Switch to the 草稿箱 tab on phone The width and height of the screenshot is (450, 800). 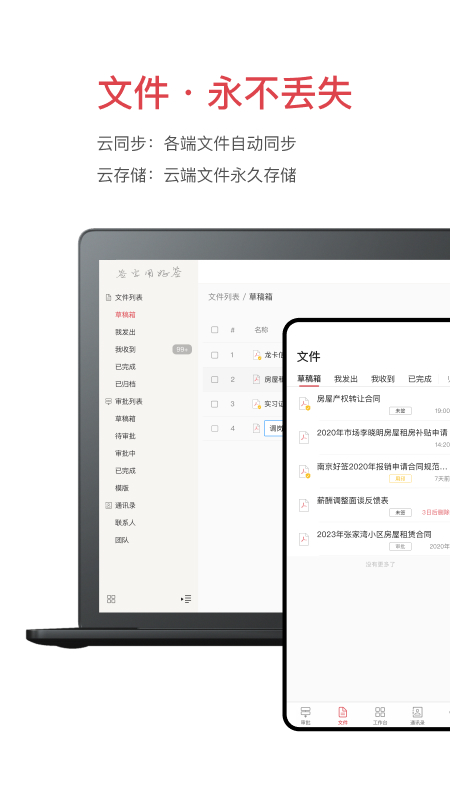point(309,379)
